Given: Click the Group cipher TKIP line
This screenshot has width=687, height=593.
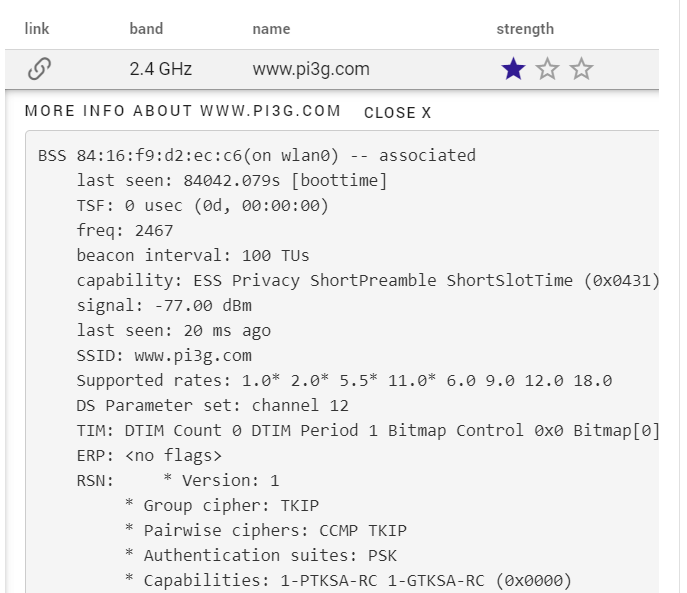Looking at the screenshot, I should coord(222,506).
